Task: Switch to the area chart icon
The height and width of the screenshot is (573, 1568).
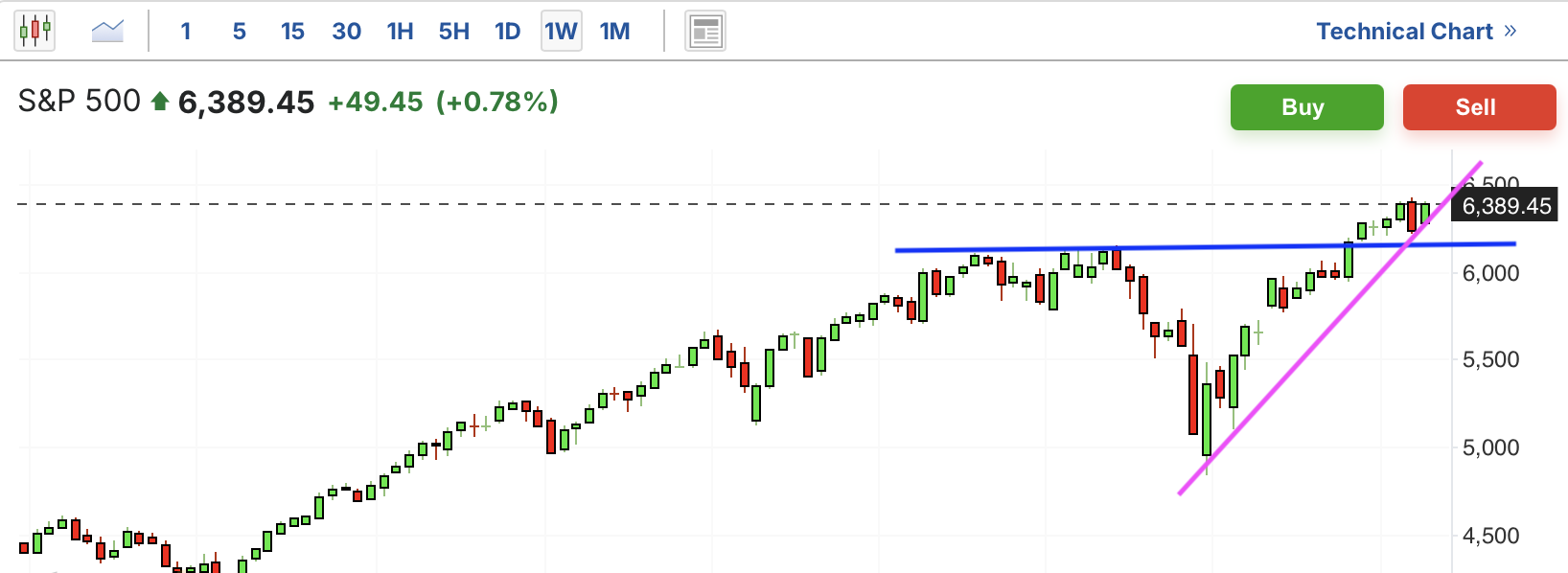Action: point(107,31)
